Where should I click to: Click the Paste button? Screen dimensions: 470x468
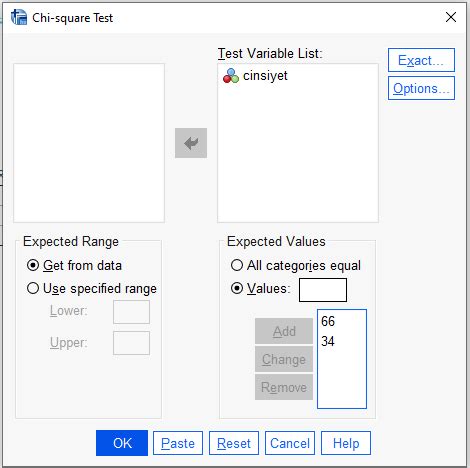178,443
